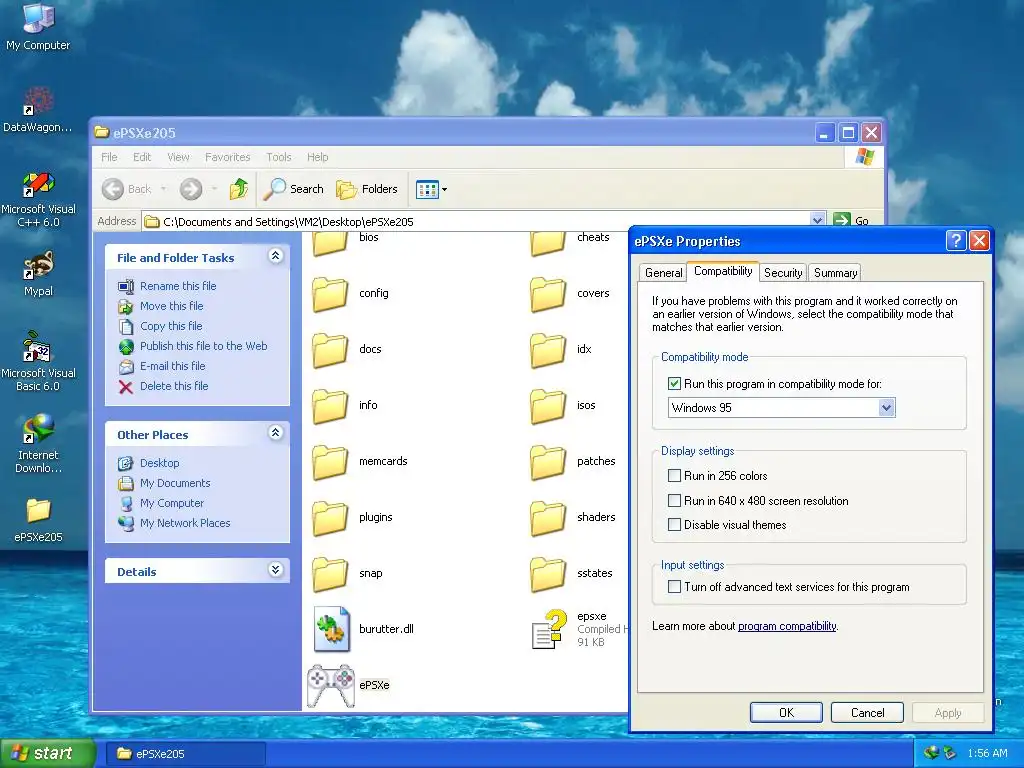Viewport: 1024px width, 768px height.
Task: Click Cancel in ePSXe Properties
Action: click(x=867, y=713)
